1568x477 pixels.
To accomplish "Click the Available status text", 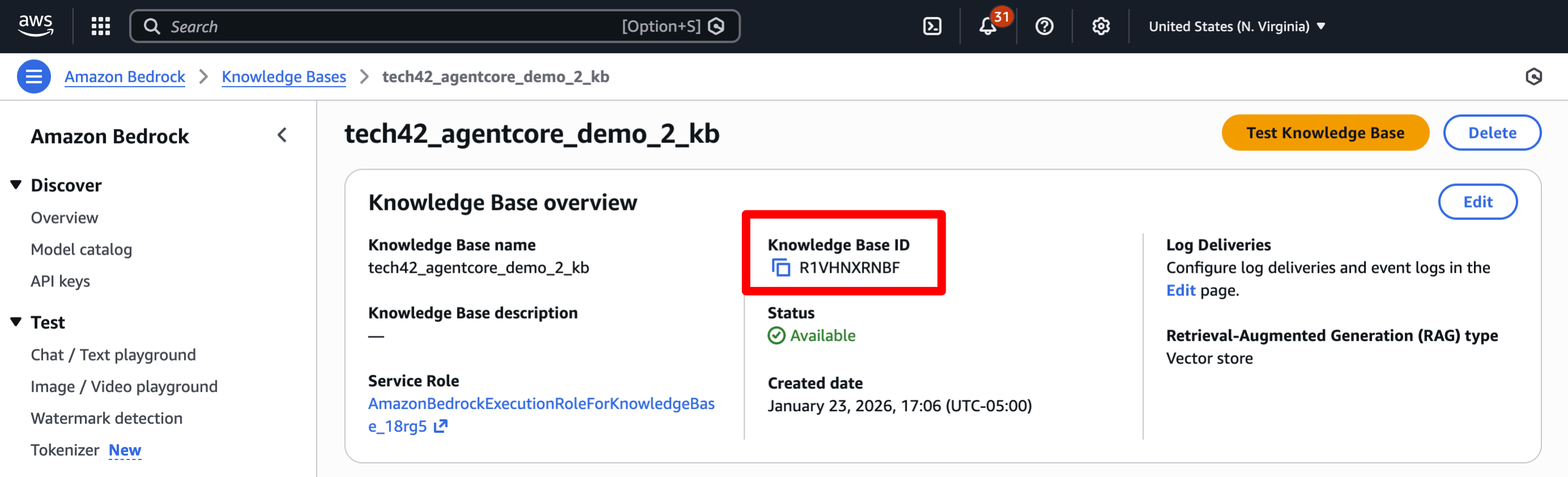I will (x=822, y=335).
